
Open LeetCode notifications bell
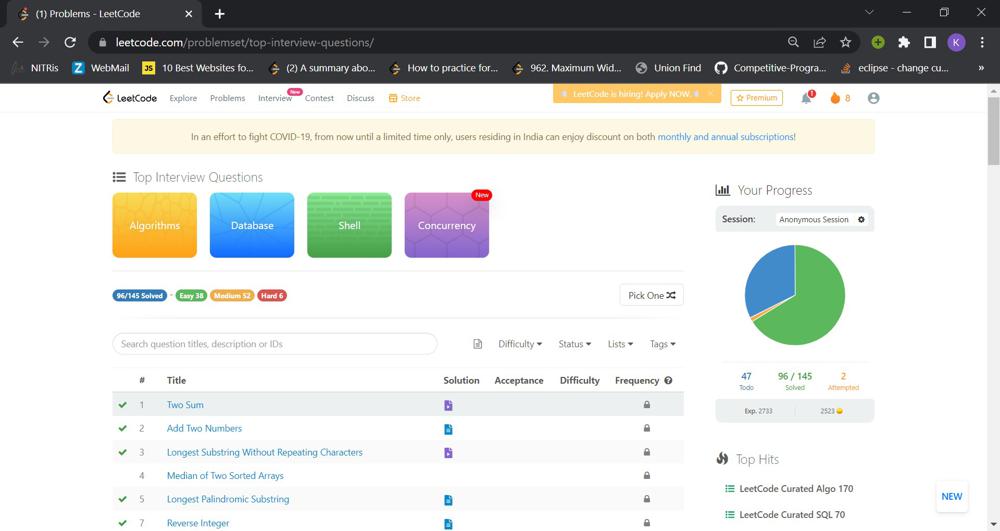(x=807, y=98)
